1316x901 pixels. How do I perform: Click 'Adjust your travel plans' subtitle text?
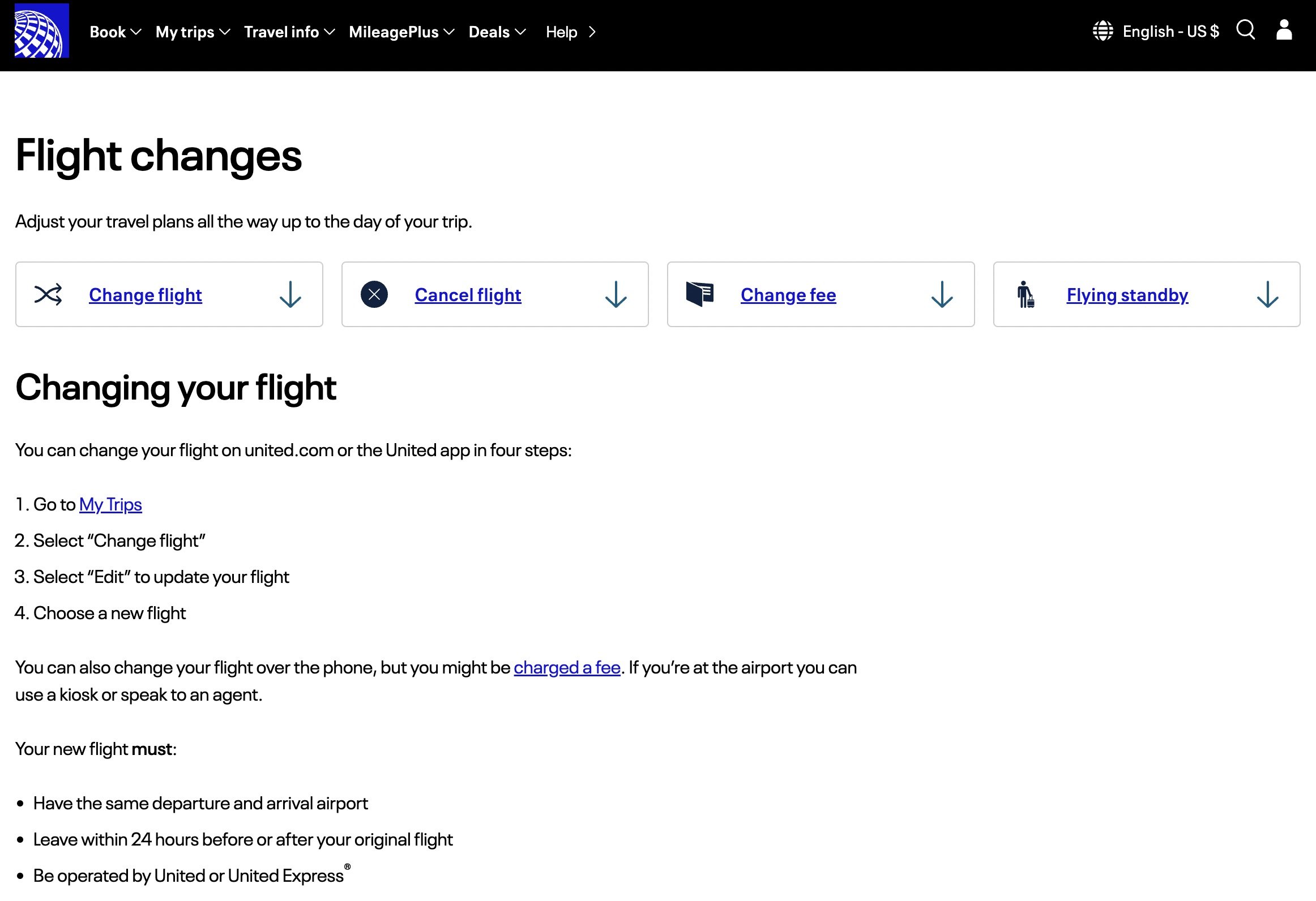point(243,221)
